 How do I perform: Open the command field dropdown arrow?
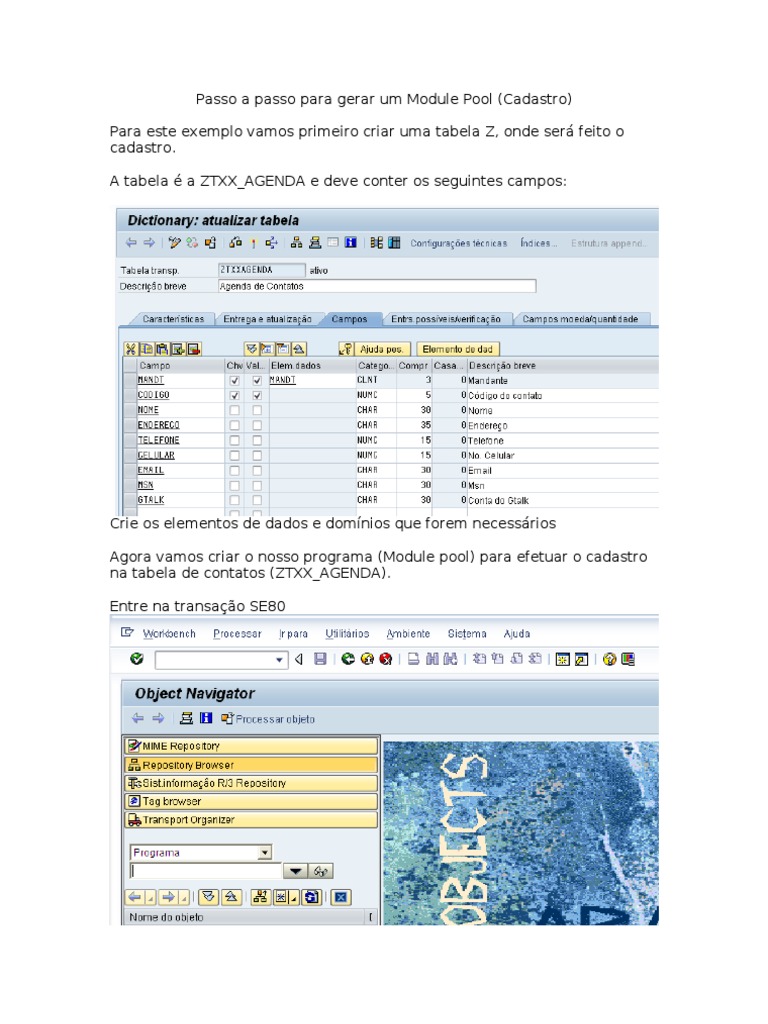[x=279, y=660]
